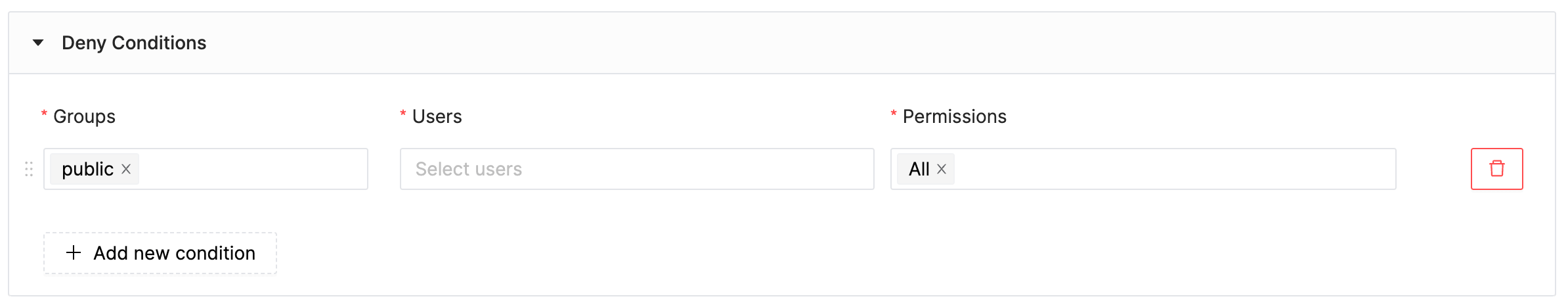
Task: Grab the row drag handle icon
Action: click(29, 169)
